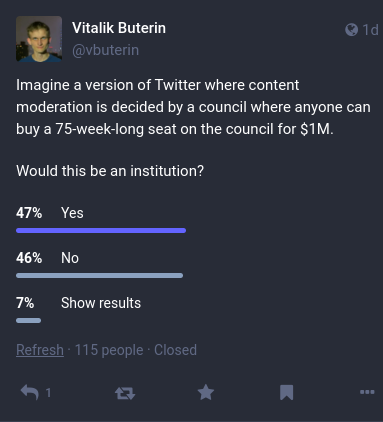Screen dimensions: 383x422
Task: Click the reply count number 1
Action: 48,393
